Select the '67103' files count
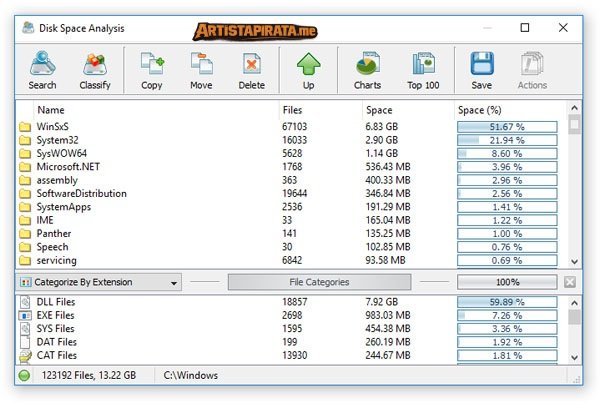600x403 pixels. [295, 127]
